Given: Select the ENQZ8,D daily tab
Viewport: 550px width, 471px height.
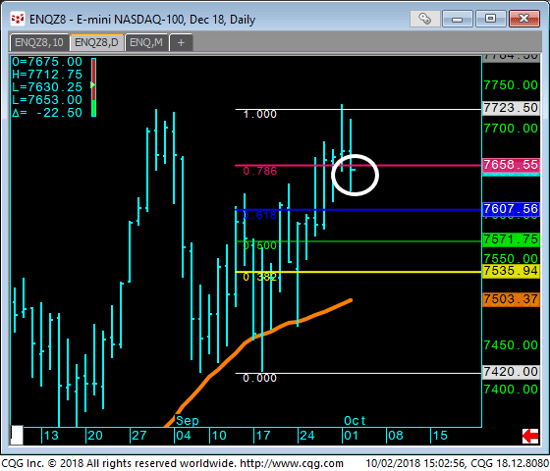Looking at the screenshot, I should point(96,42).
